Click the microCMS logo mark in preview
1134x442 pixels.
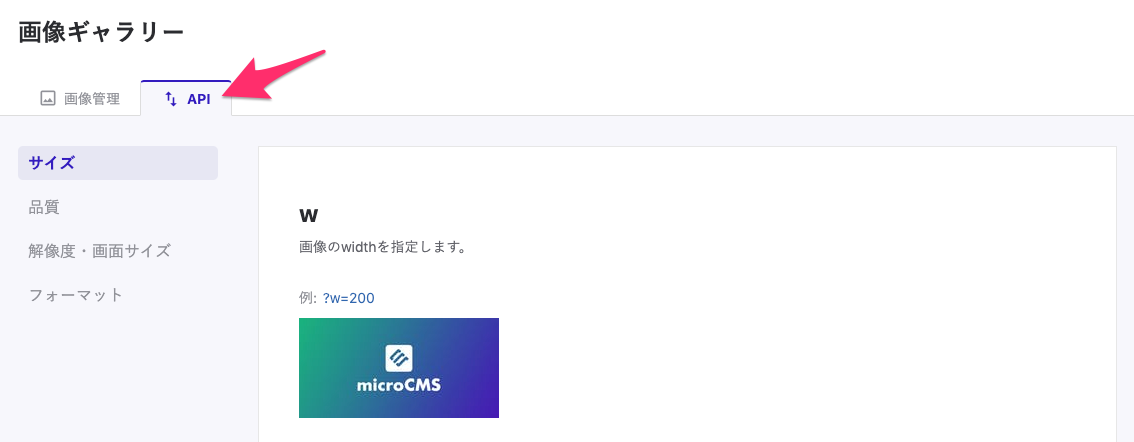pyautogui.click(x=398, y=358)
